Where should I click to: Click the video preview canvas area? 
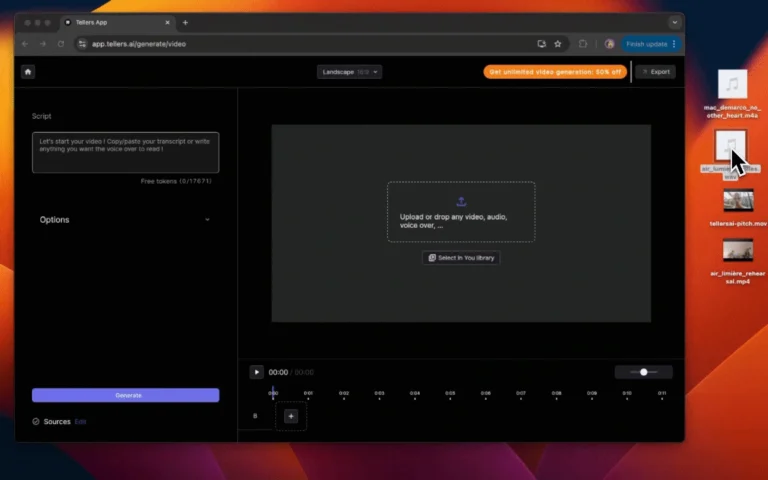(x=461, y=223)
